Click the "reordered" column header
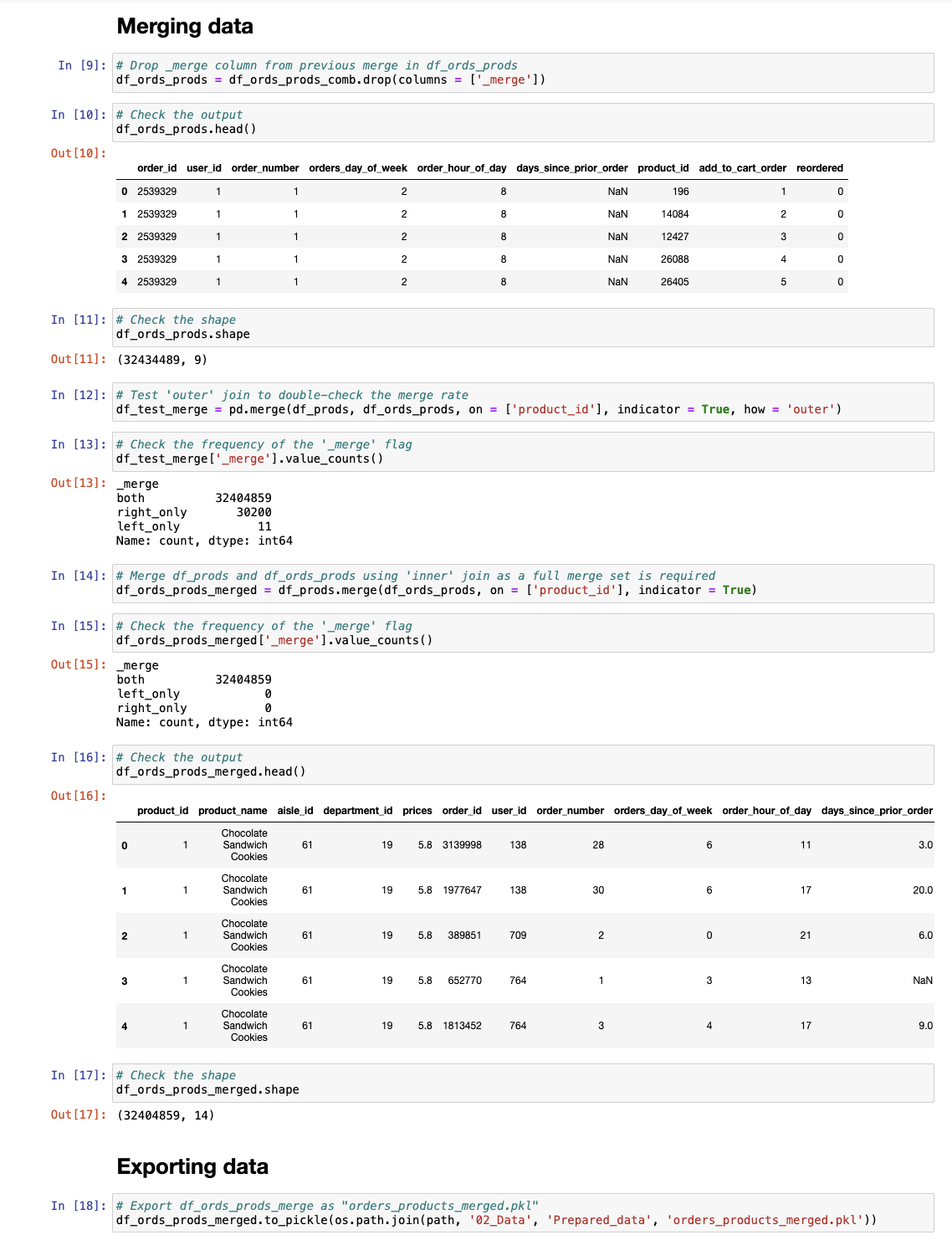This screenshot has height=1240, width=952. click(x=819, y=168)
